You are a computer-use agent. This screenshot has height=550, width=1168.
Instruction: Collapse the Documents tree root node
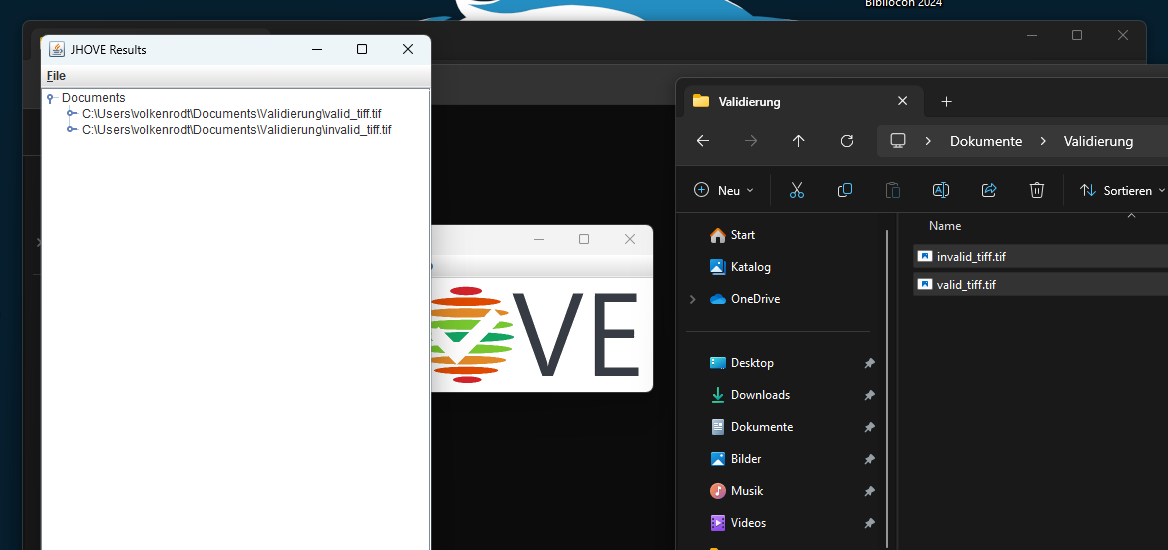point(50,98)
